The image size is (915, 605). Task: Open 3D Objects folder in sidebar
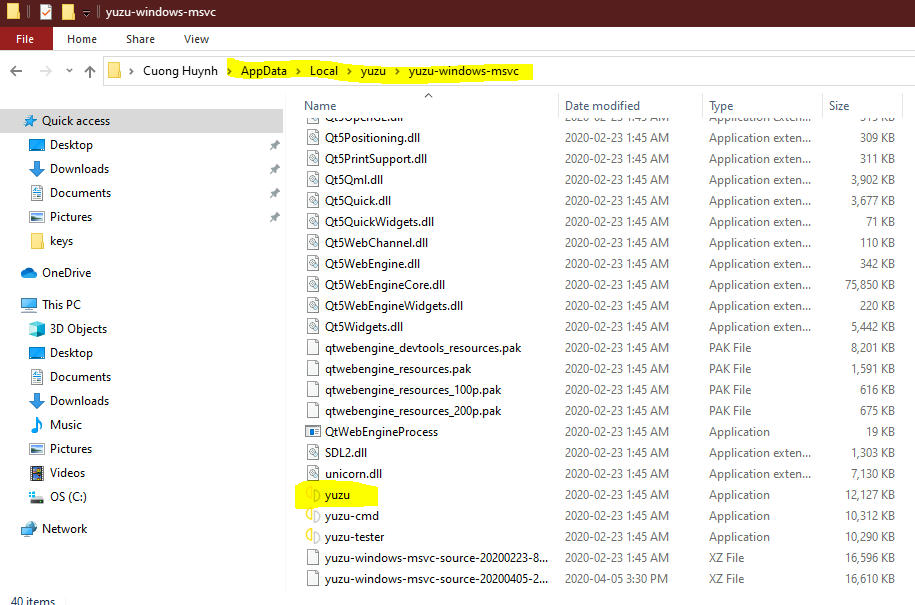tap(68, 329)
